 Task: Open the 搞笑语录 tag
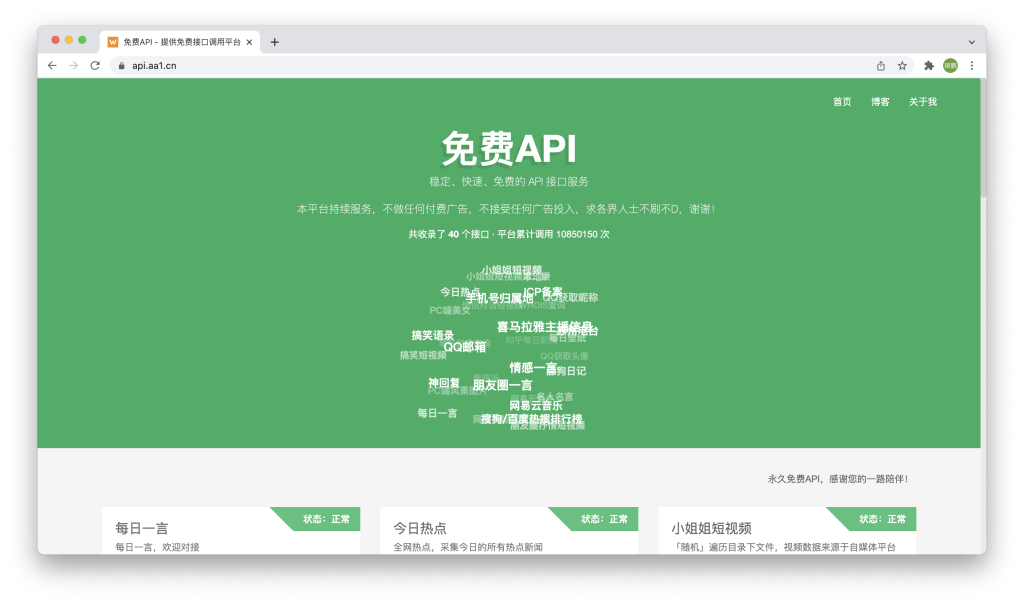click(x=432, y=335)
